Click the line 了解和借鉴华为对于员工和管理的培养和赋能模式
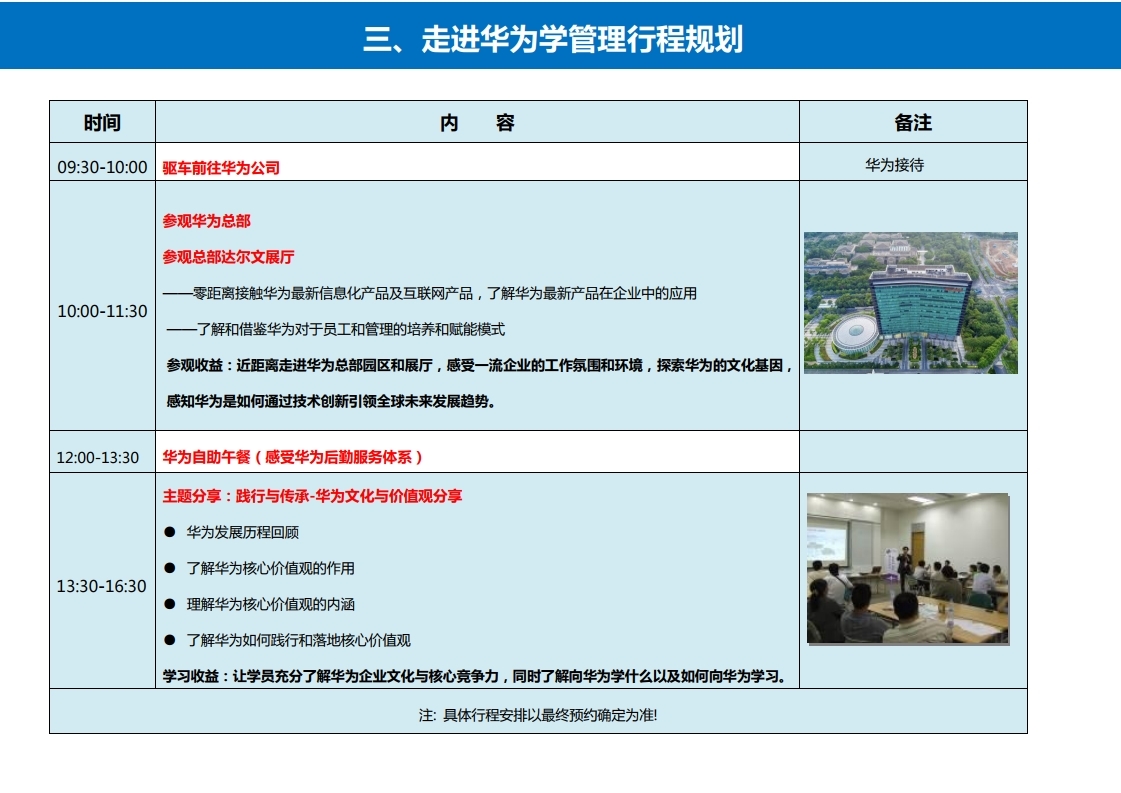The image size is (1121, 793). click(x=336, y=329)
